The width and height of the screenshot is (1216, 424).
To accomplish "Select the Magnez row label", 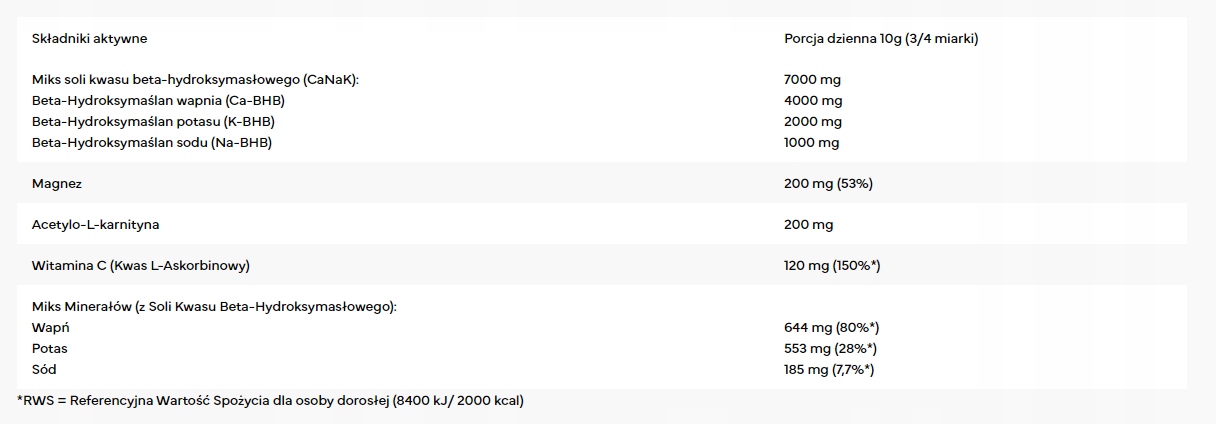I will coord(57,184).
